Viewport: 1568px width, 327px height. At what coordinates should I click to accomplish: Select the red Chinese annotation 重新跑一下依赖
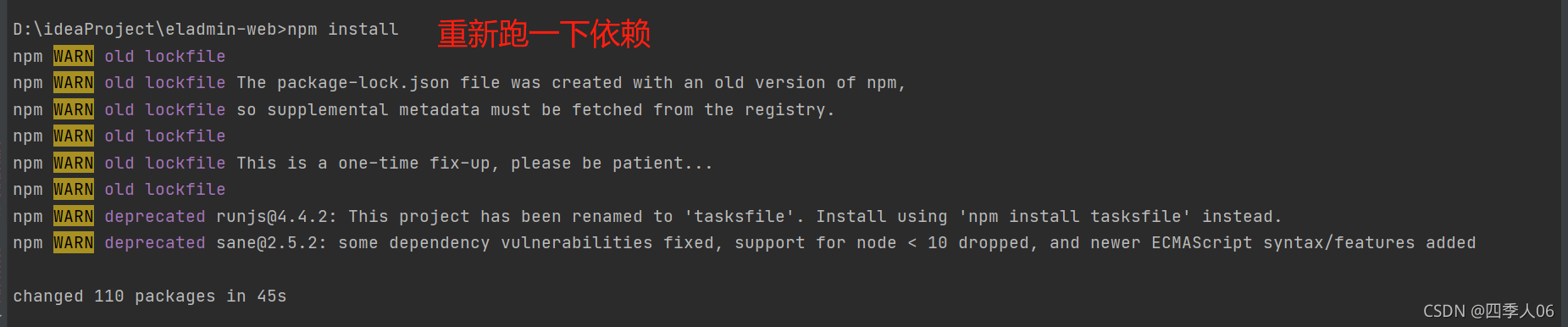[x=544, y=34]
